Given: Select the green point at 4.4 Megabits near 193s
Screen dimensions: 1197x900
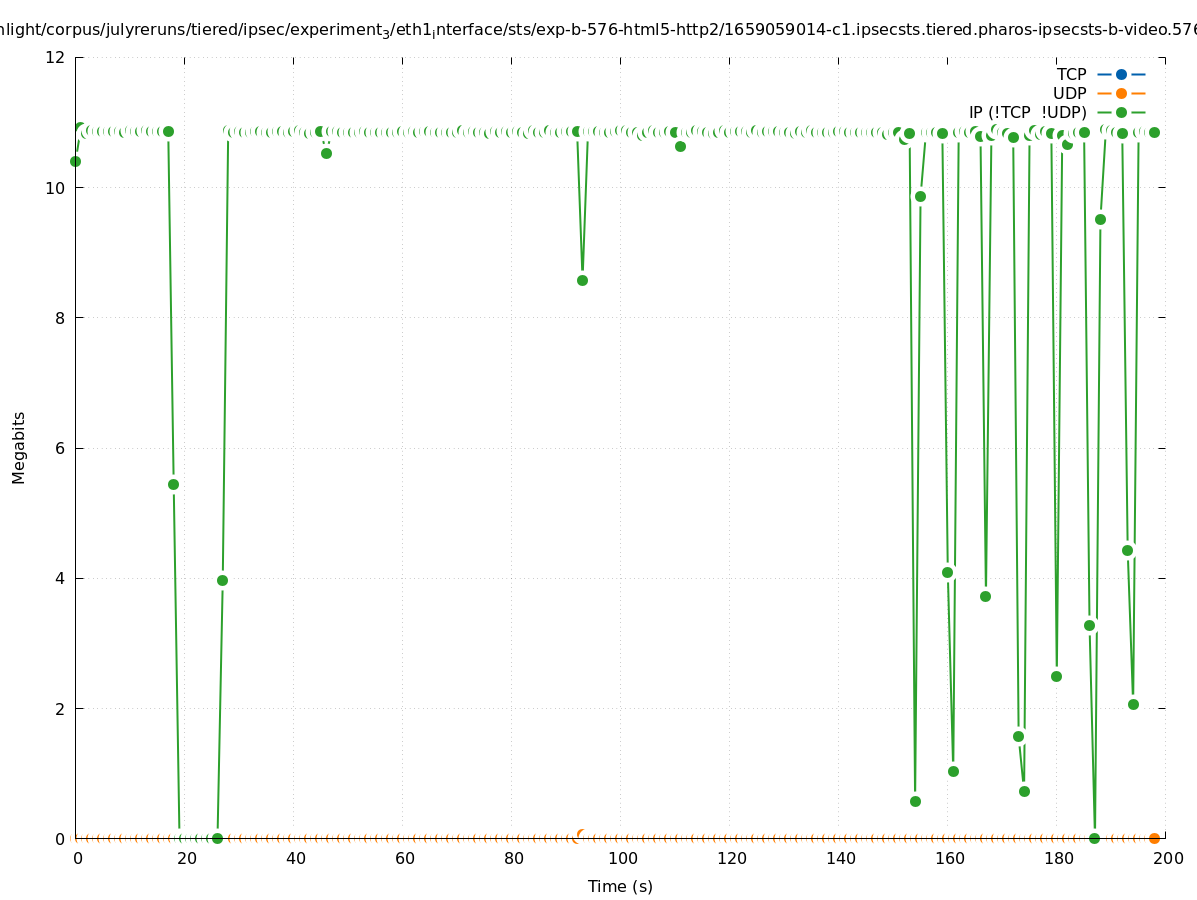Looking at the screenshot, I should [1127, 550].
